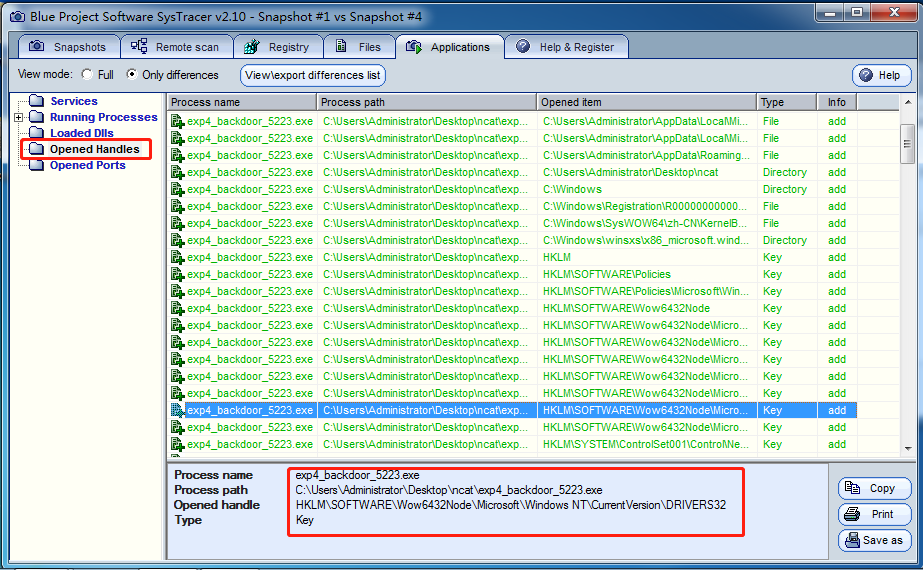The width and height of the screenshot is (923, 570).
Task: Select Running Processes tree node
Action: coord(104,117)
